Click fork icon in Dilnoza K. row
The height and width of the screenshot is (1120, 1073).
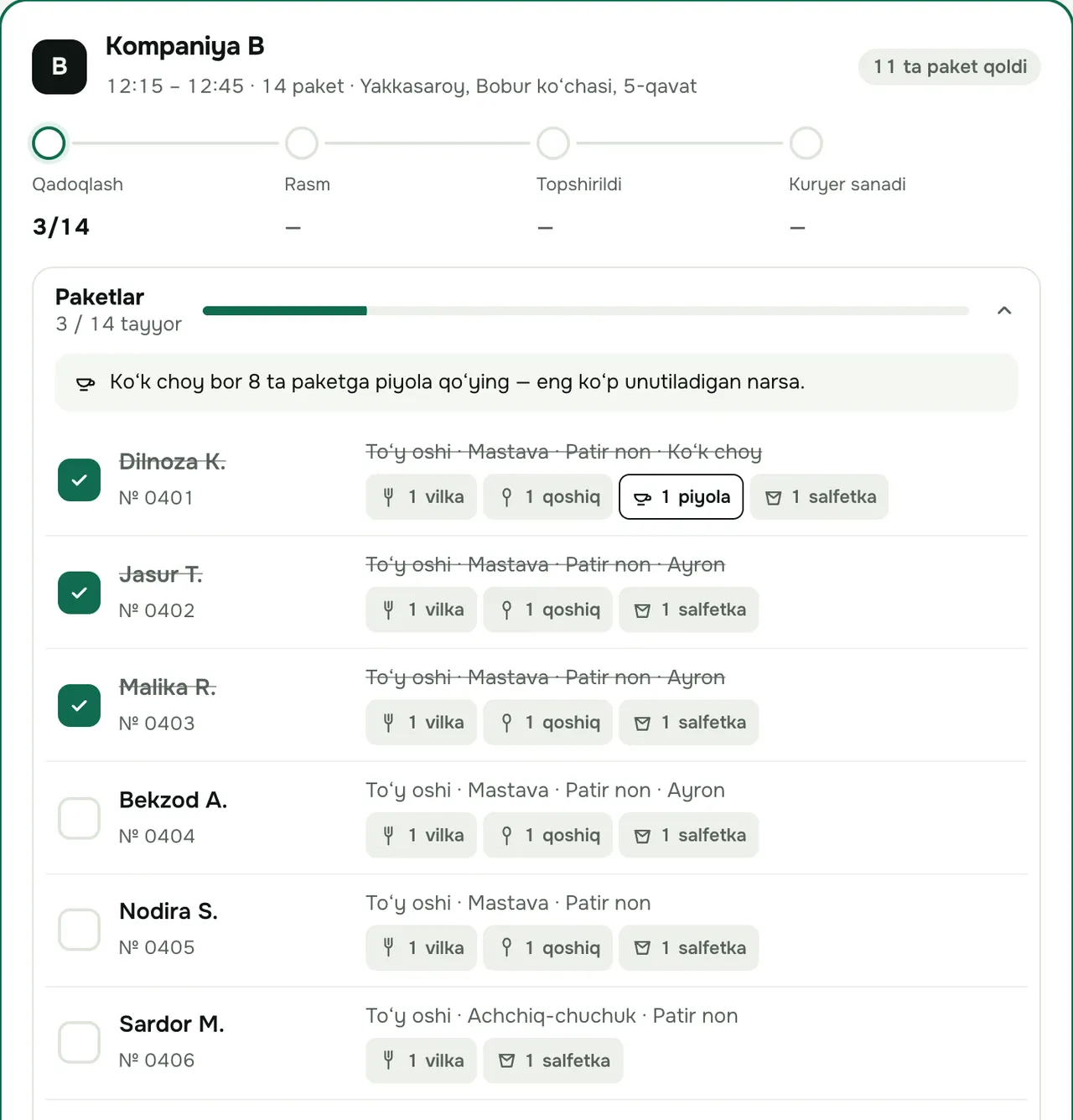click(x=388, y=497)
